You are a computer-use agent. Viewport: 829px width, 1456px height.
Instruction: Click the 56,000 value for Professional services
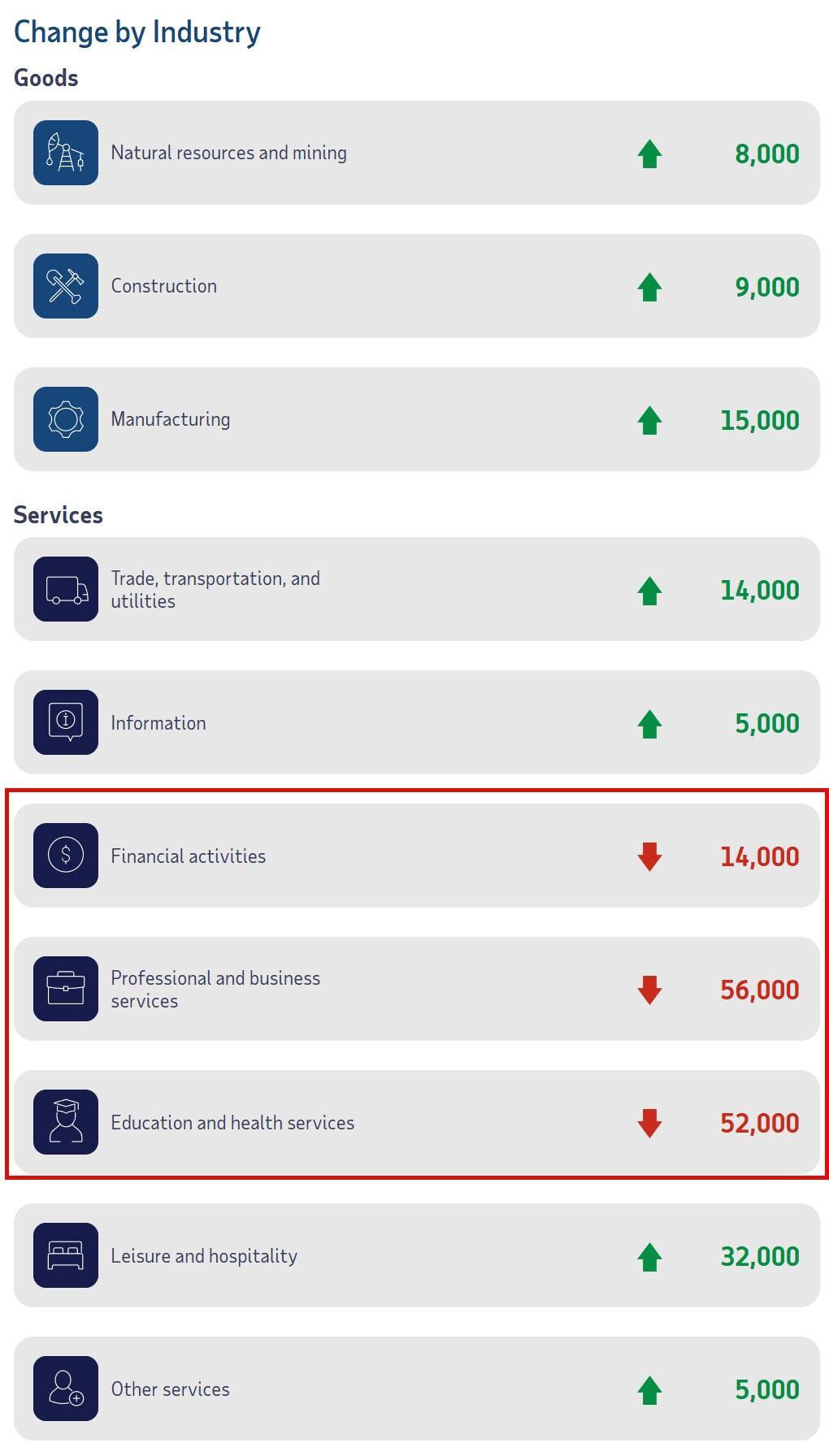pos(759,990)
